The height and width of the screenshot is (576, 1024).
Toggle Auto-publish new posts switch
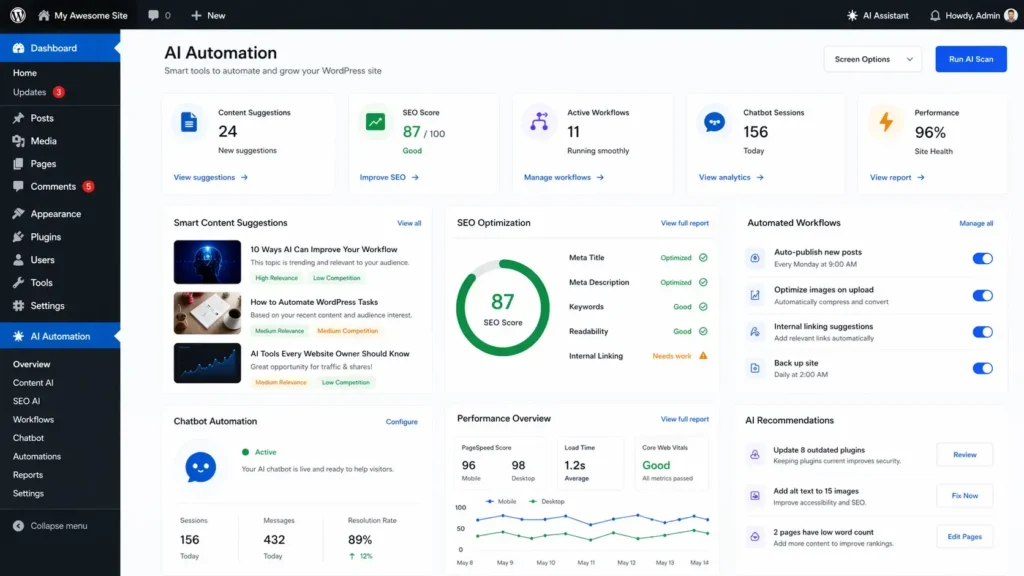(982, 259)
